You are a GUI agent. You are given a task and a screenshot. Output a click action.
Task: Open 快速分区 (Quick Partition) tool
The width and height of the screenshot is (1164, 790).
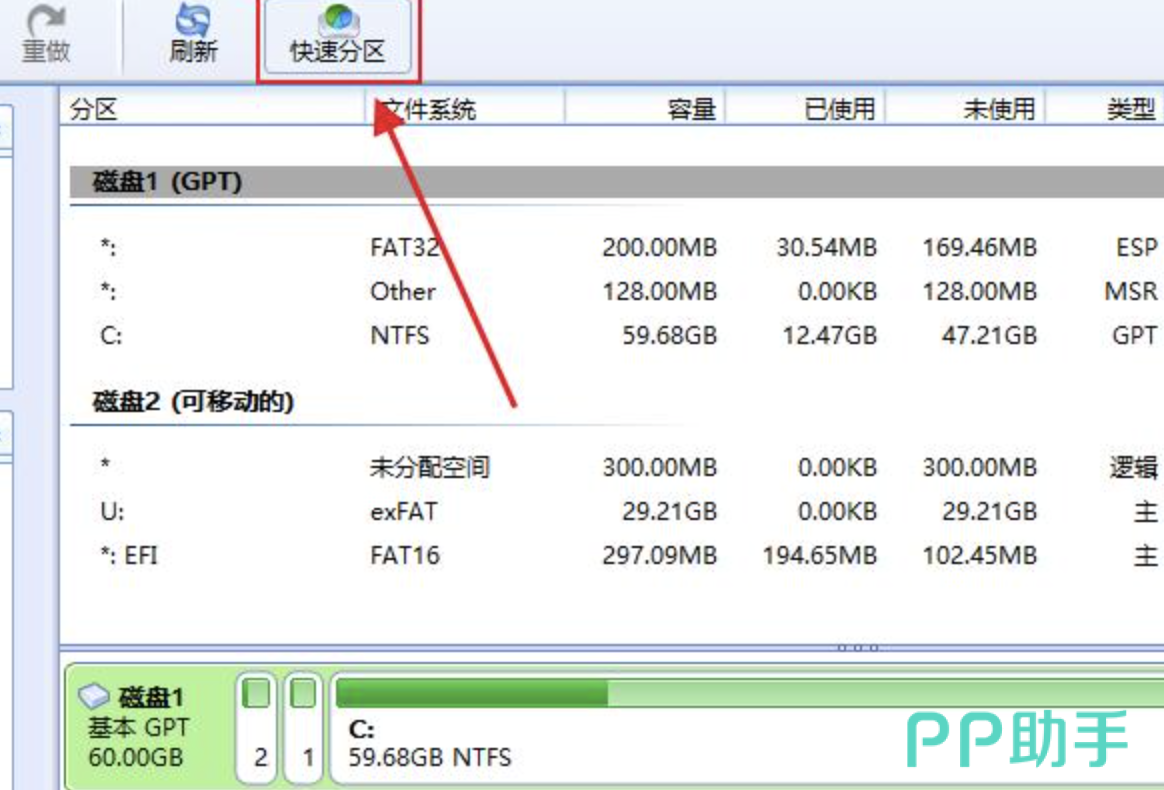(338, 37)
